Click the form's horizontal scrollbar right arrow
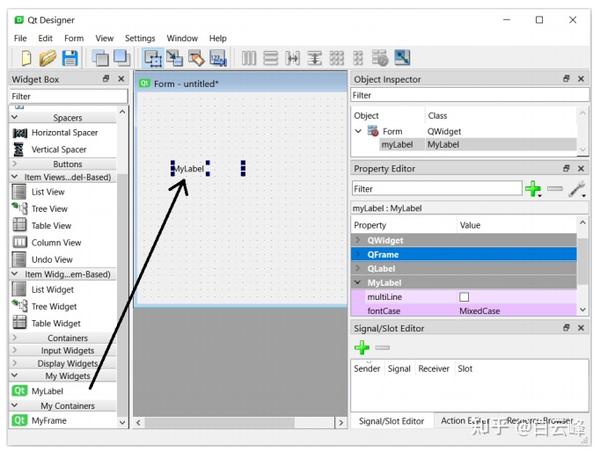 coord(341,423)
